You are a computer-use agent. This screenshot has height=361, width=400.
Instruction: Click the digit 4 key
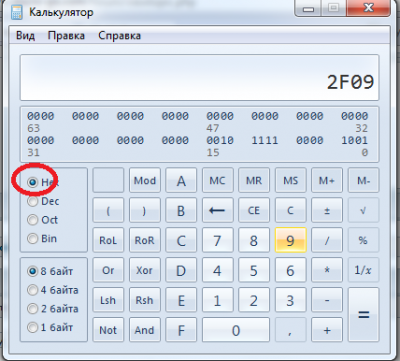pyautogui.click(x=217, y=271)
